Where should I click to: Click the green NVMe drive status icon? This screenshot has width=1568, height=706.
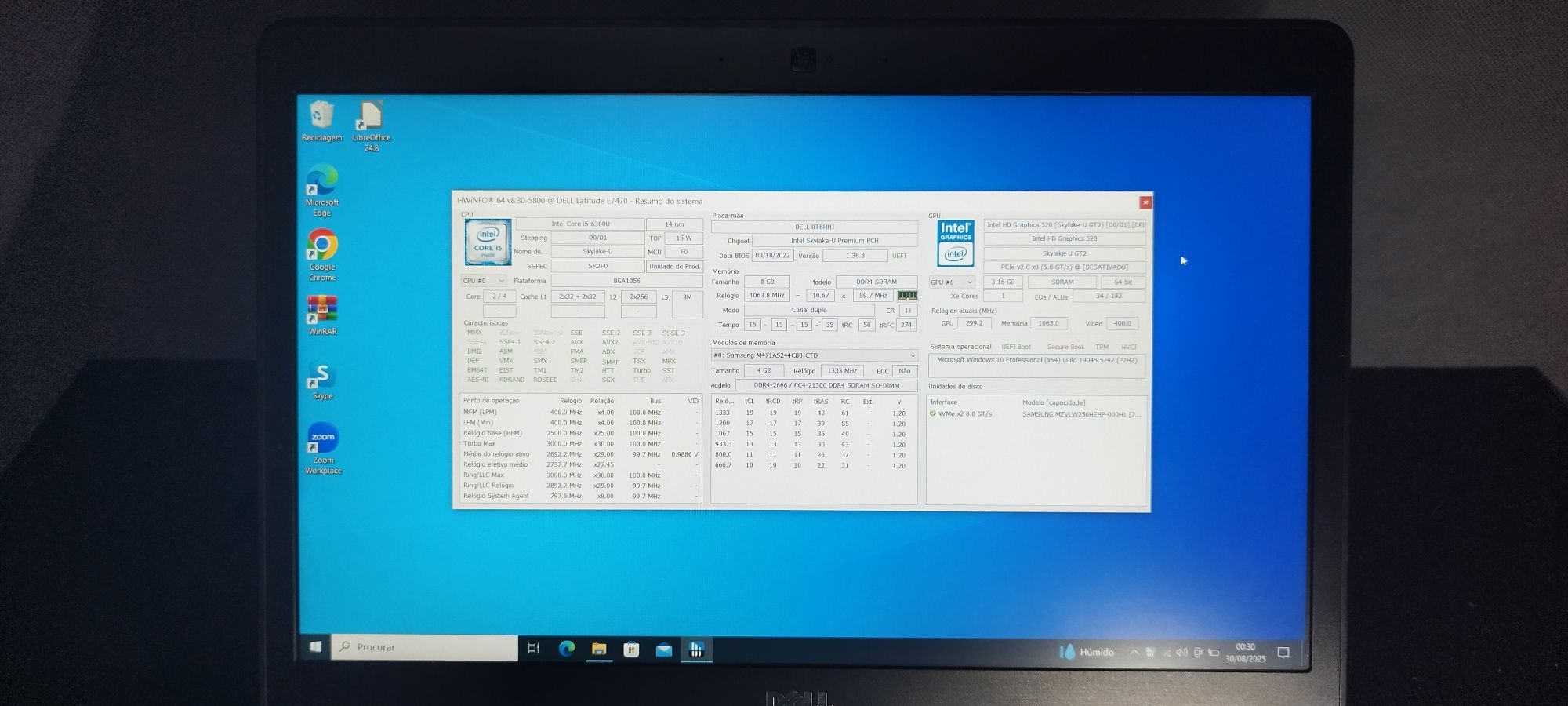932,413
